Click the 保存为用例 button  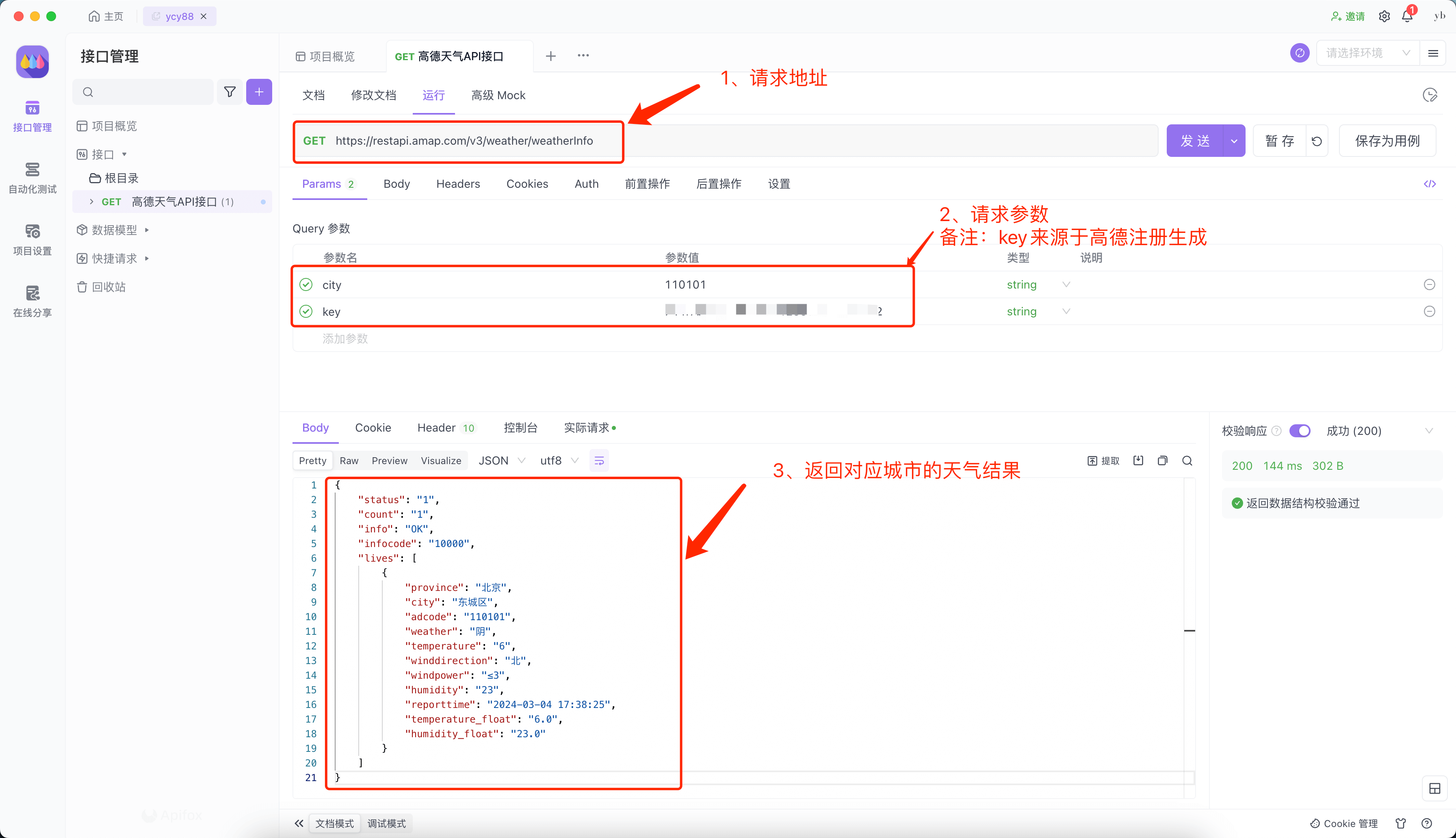click(1387, 141)
